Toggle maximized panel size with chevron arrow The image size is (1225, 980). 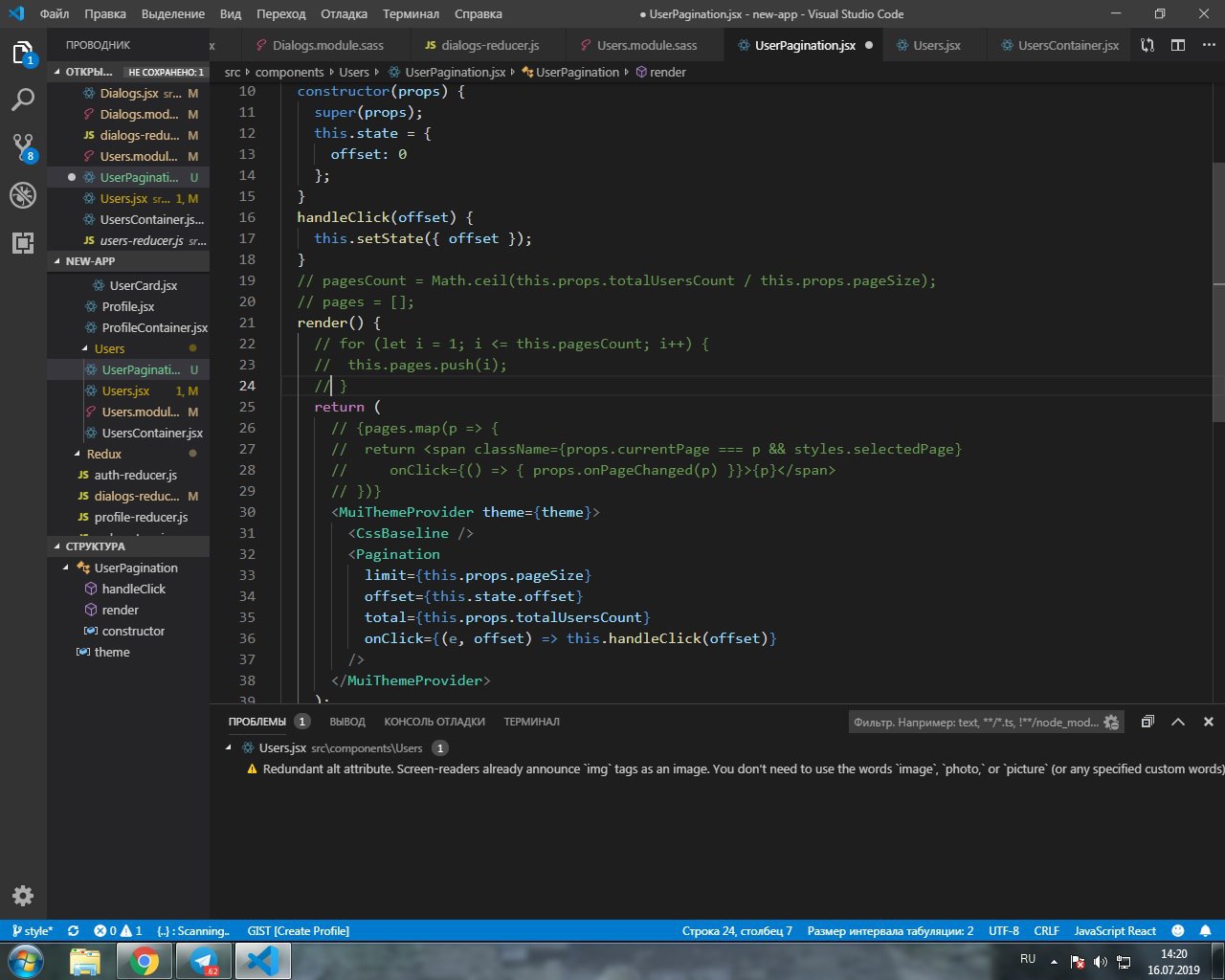pyautogui.click(x=1178, y=722)
